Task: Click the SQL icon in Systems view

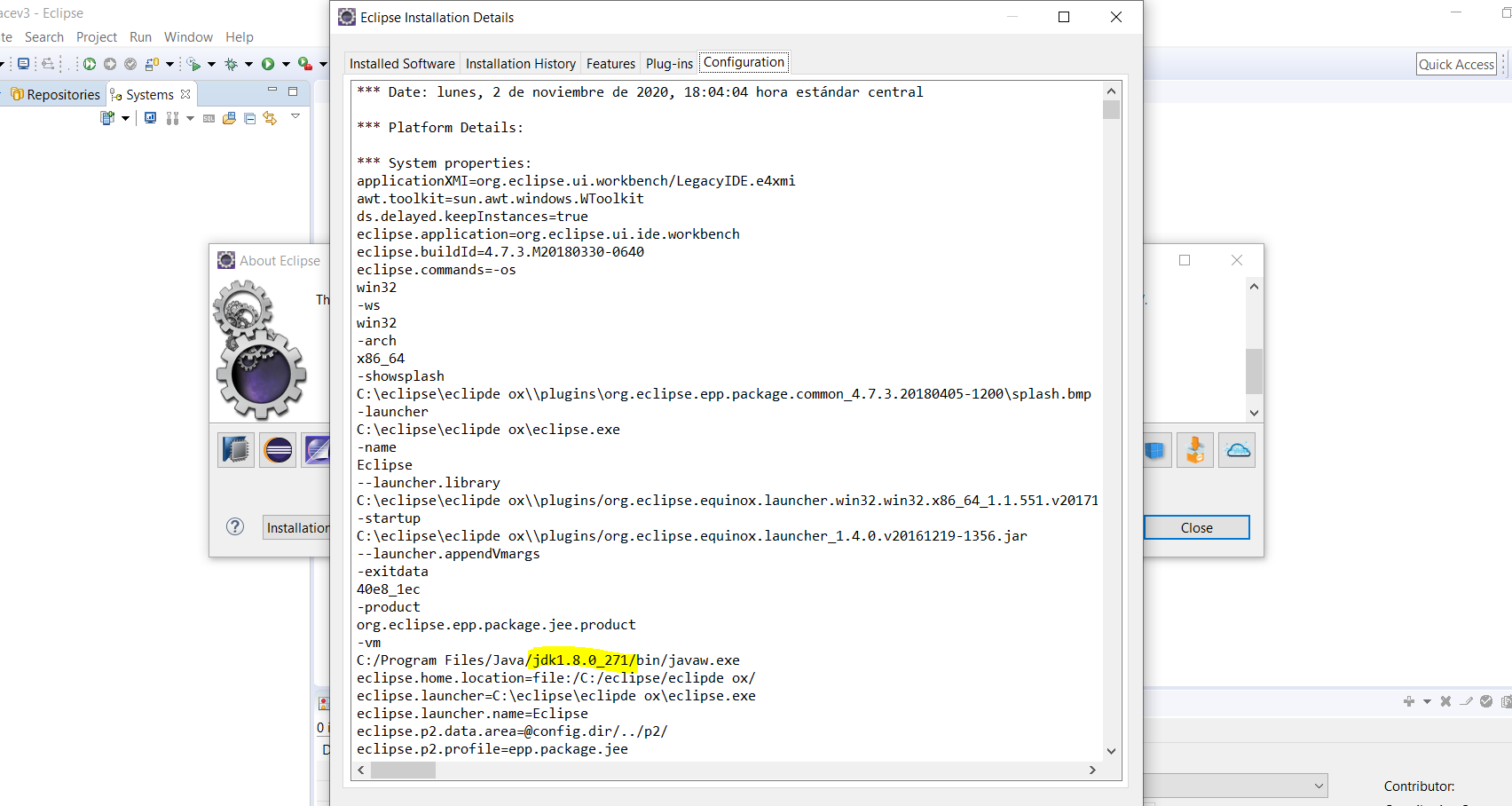Action: (x=209, y=118)
